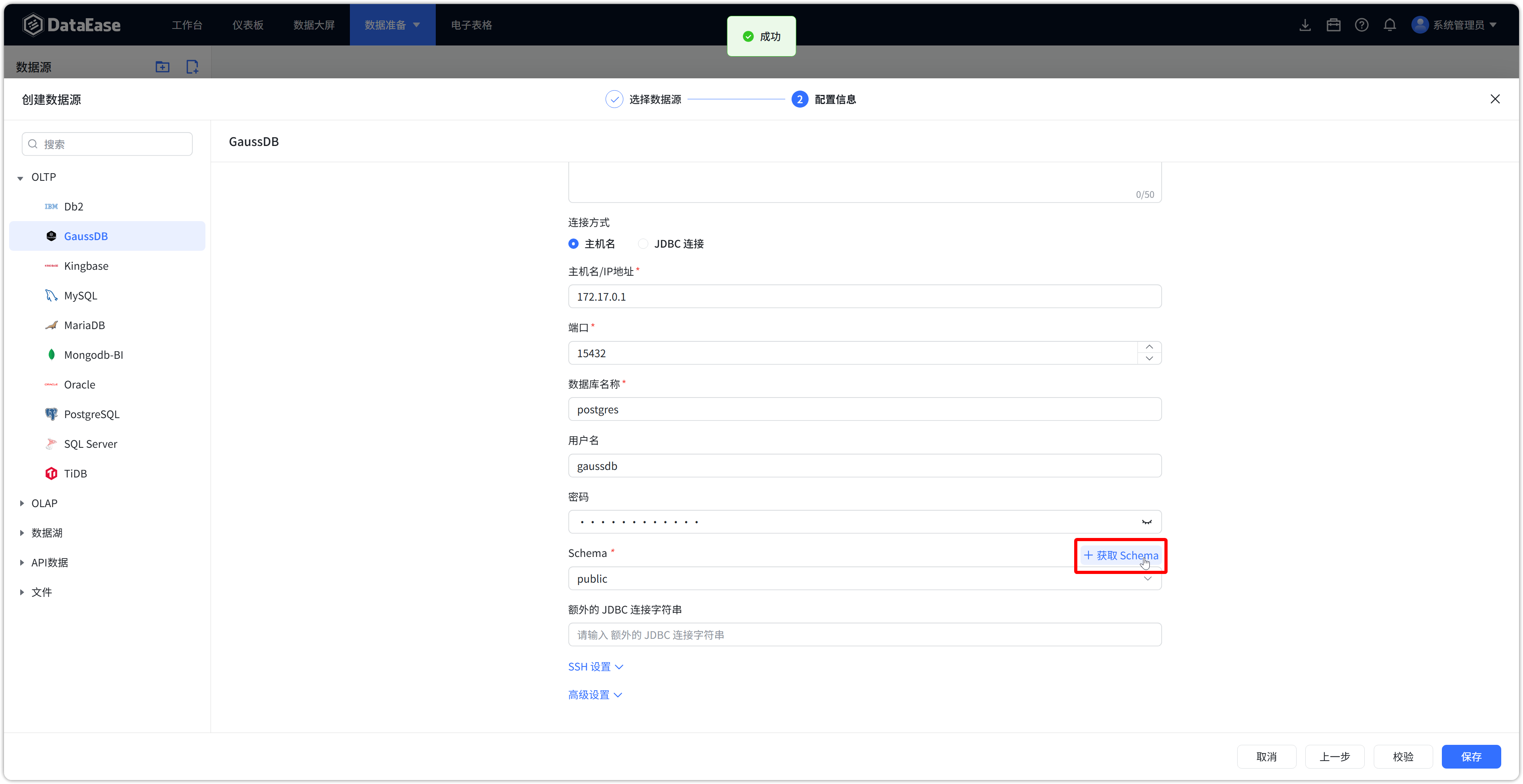
Task: Expand the 数据湖 tree group
Action: click(x=21, y=533)
